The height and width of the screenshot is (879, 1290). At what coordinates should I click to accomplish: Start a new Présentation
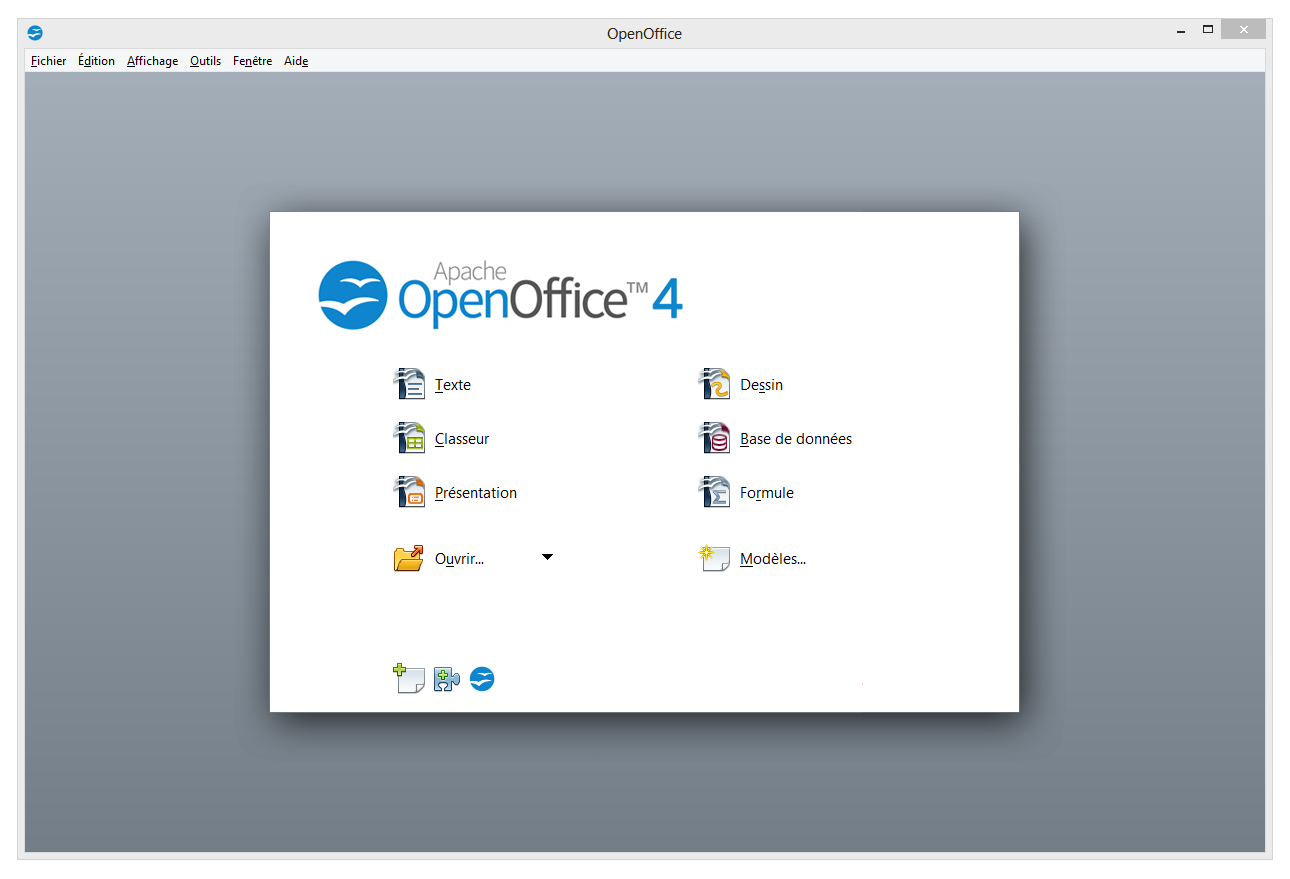tap(475, 492)
